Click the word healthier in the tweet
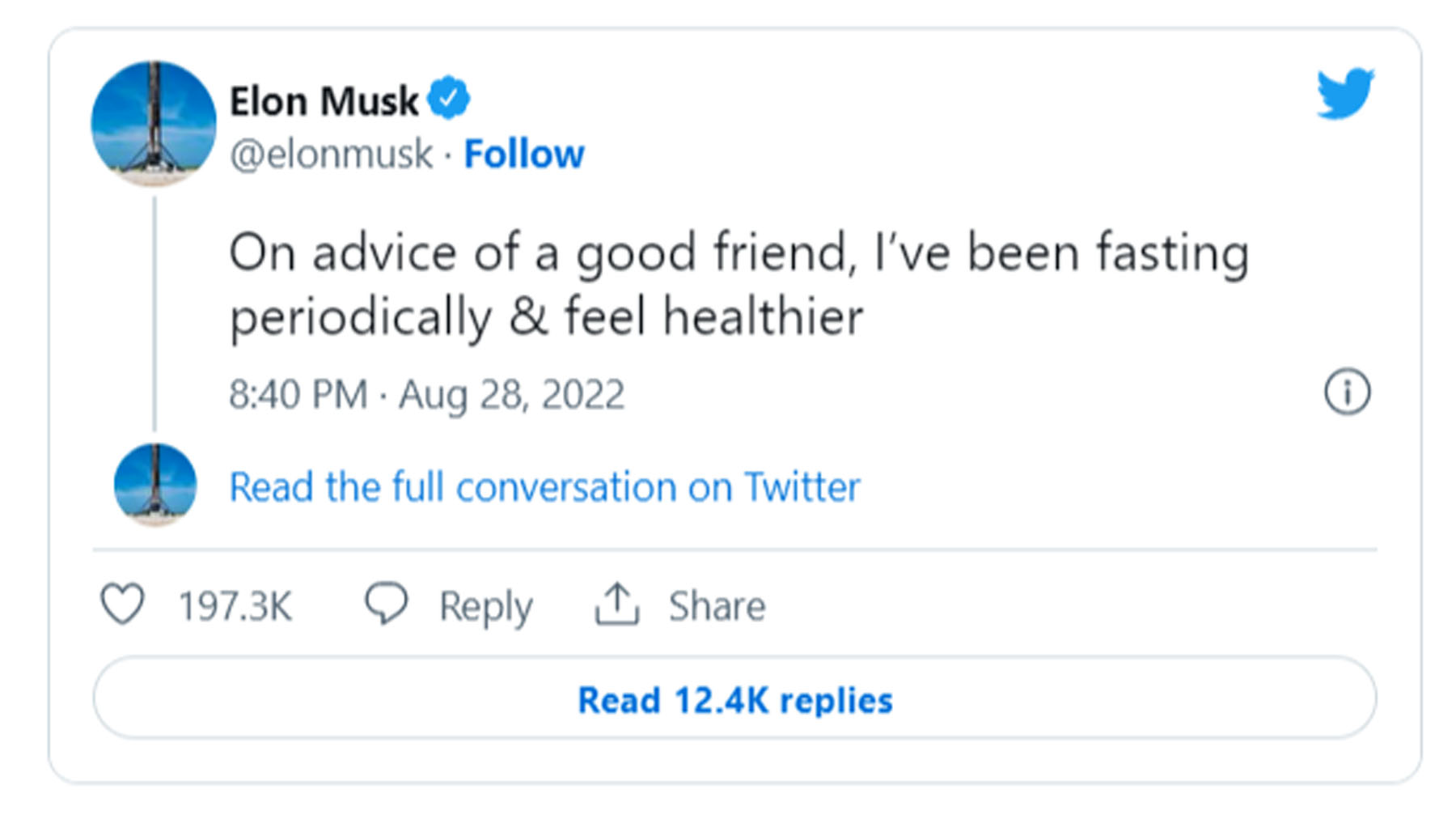The image size is (1456, 819). click(763, 316)
